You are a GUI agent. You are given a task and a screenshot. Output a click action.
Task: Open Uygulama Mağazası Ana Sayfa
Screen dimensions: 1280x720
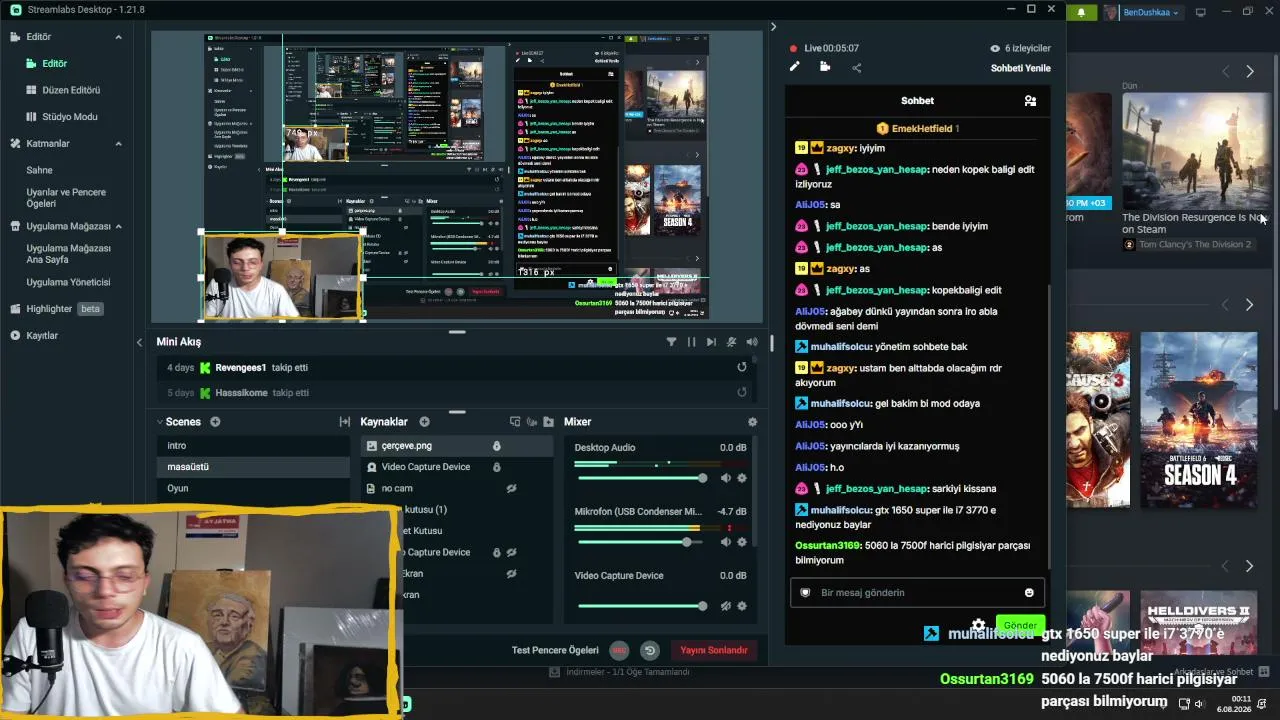point(68,254)
